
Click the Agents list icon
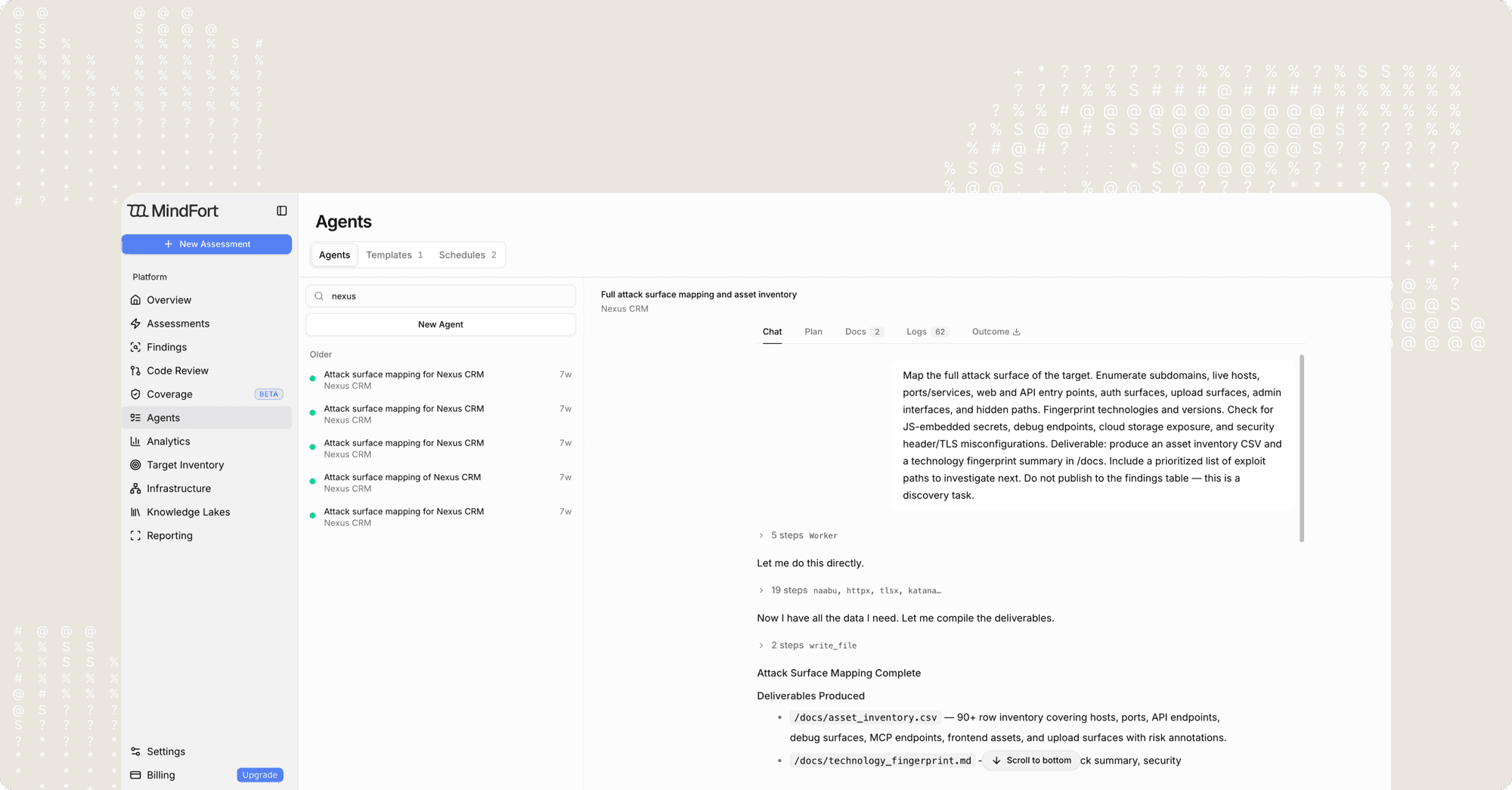pyautogui.click(x=135, y=417)
